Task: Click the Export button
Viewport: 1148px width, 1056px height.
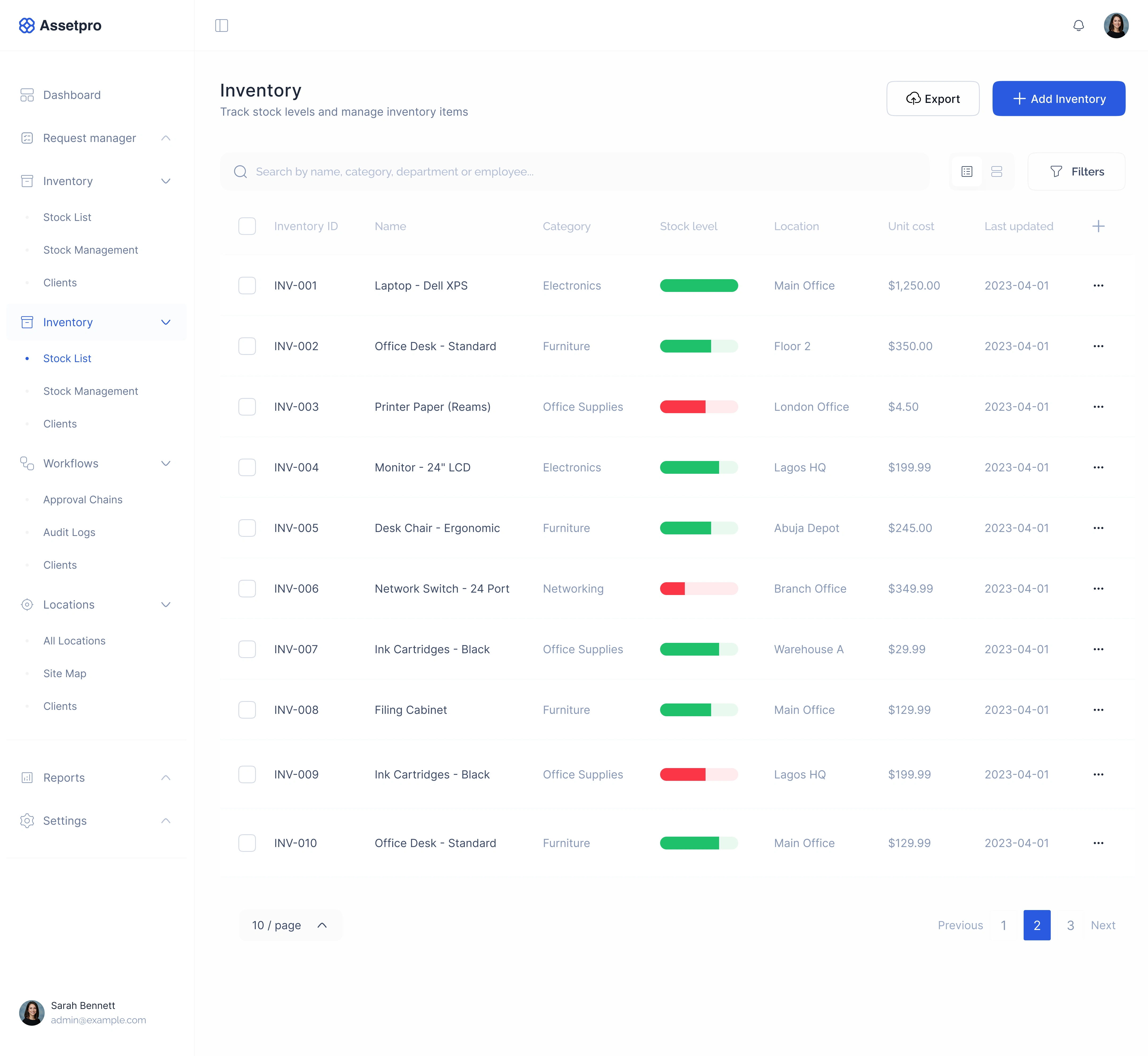Action: [933, 99]
